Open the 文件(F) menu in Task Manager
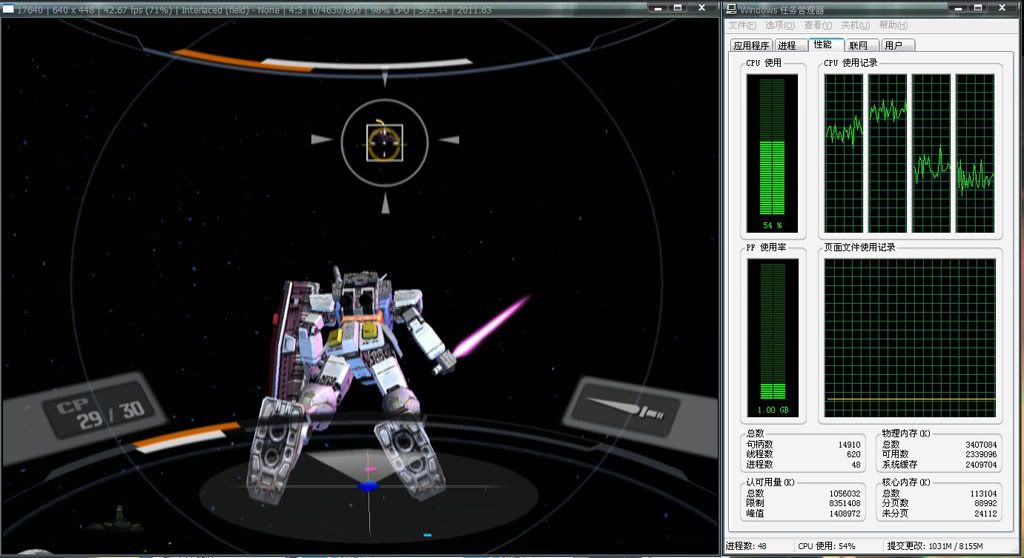Image resolution: width=1024 pixels, height=558 pixels. [742, 25]
